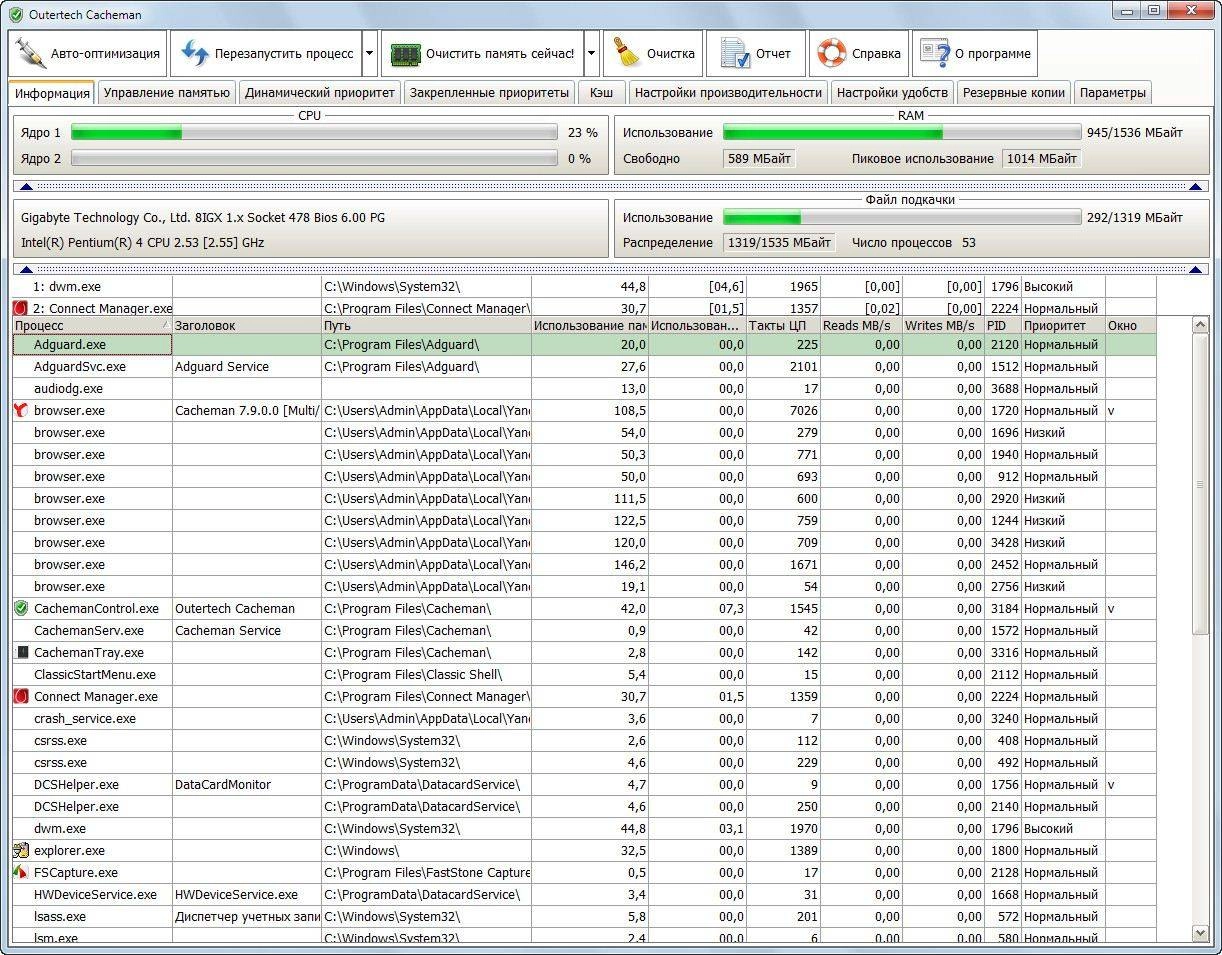This screenshot has width=1222, height=955.
Task: Click the '1014 МБайт' peak usage value
Action: (1042, 158)
